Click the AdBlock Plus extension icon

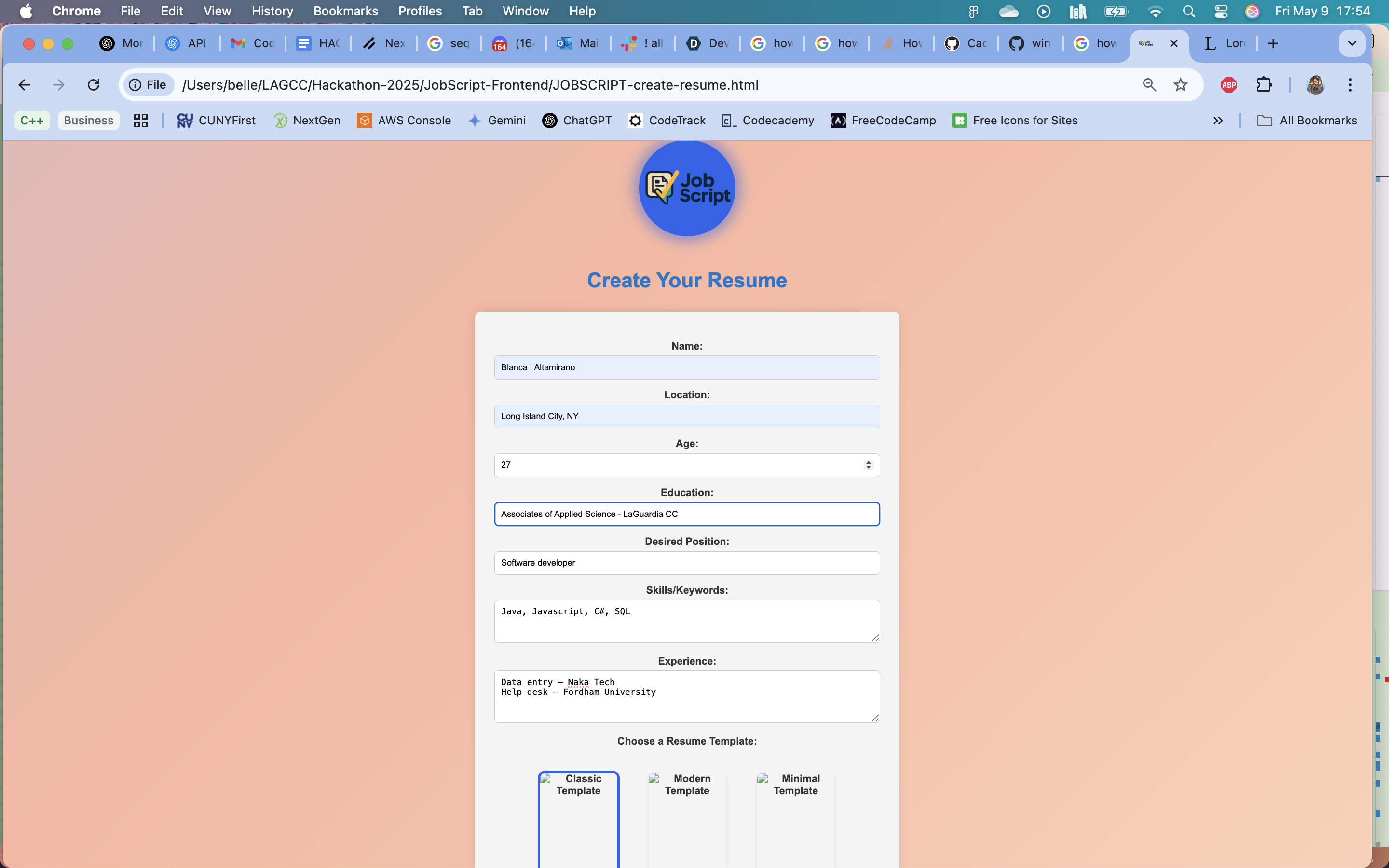pyautogui.click(x=1228, y=85)
